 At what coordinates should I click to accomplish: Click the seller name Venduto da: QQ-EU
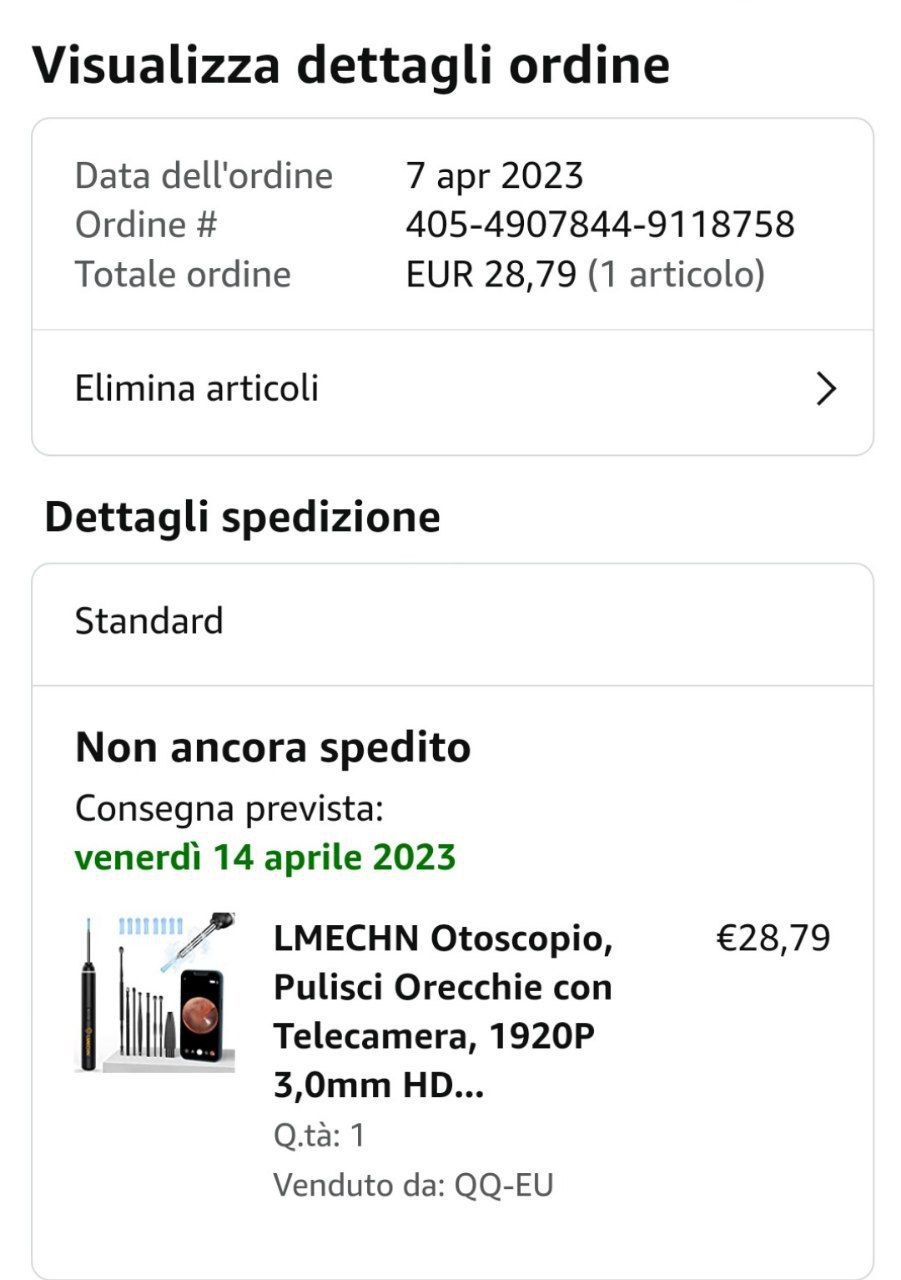413,1185
